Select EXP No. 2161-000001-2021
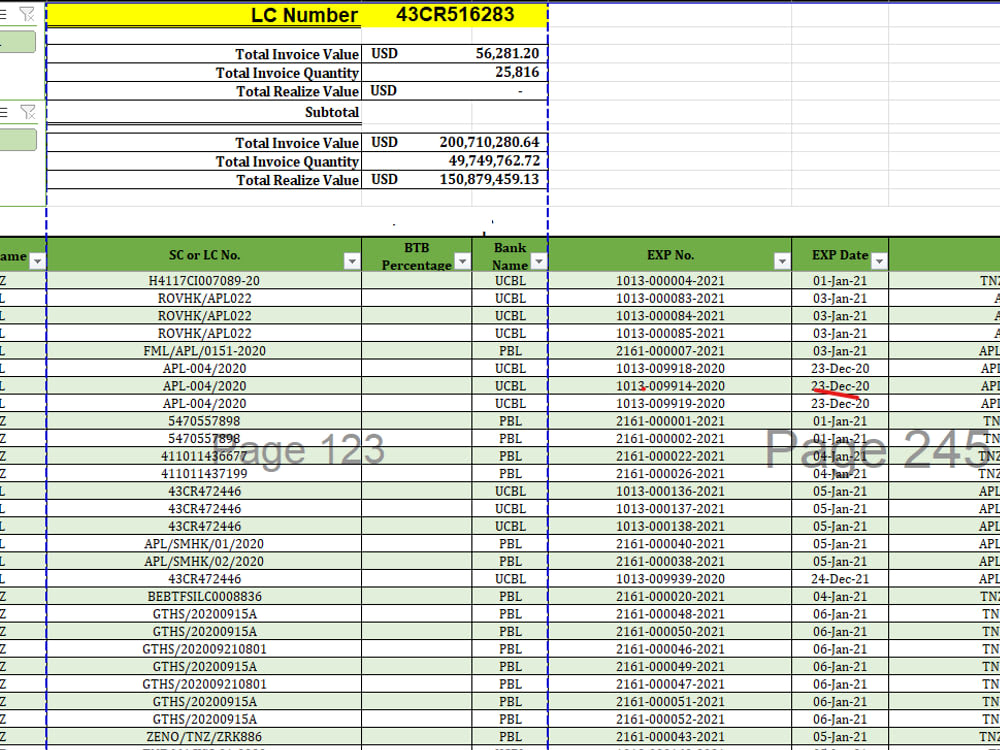The image size is (1000, 750). tap(670, 421)
